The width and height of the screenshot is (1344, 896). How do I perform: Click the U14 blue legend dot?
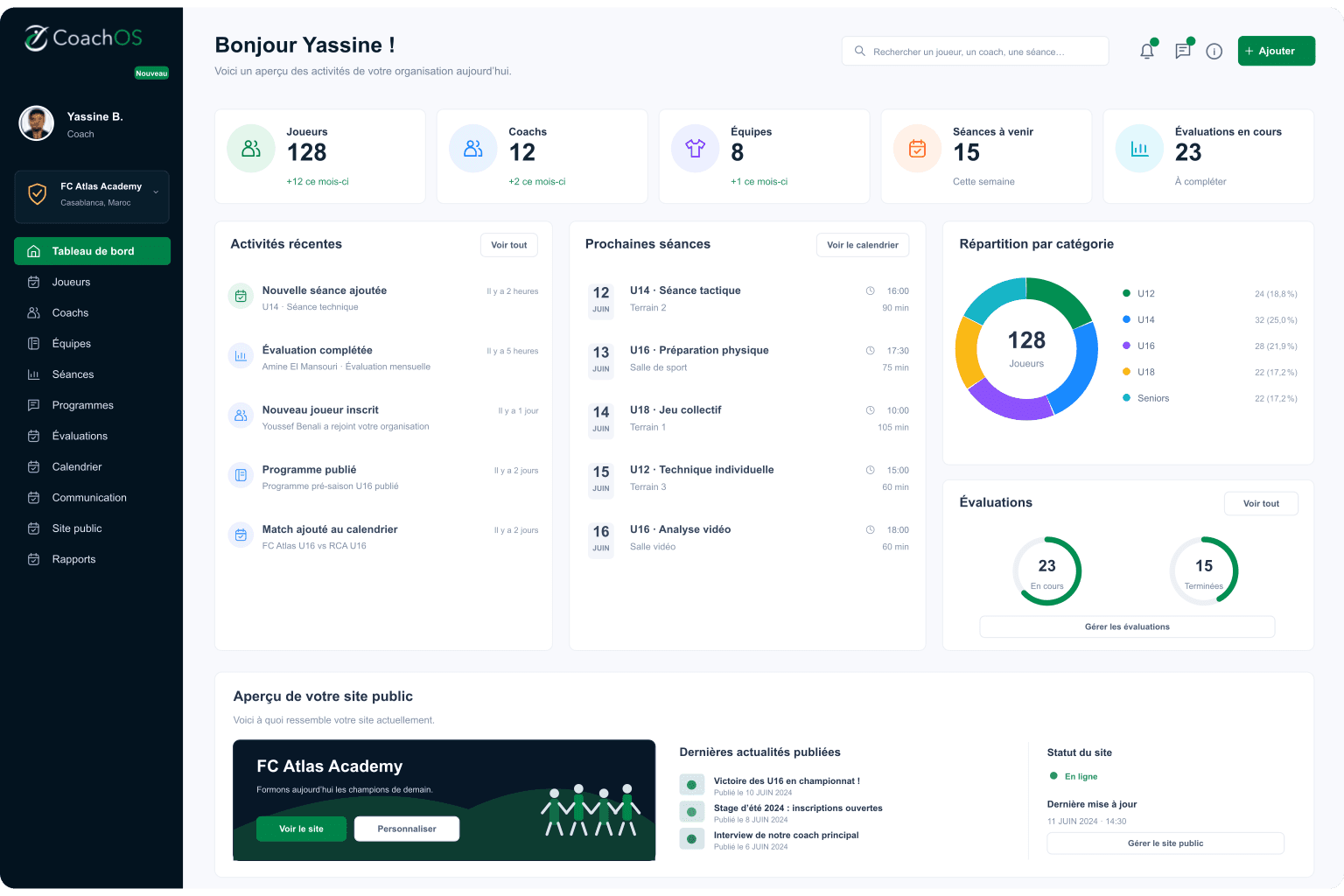click(x=1126, y=319)
